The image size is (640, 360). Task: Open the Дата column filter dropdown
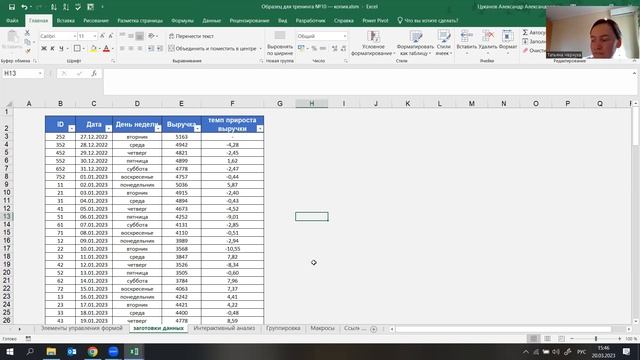pos(108,129)
